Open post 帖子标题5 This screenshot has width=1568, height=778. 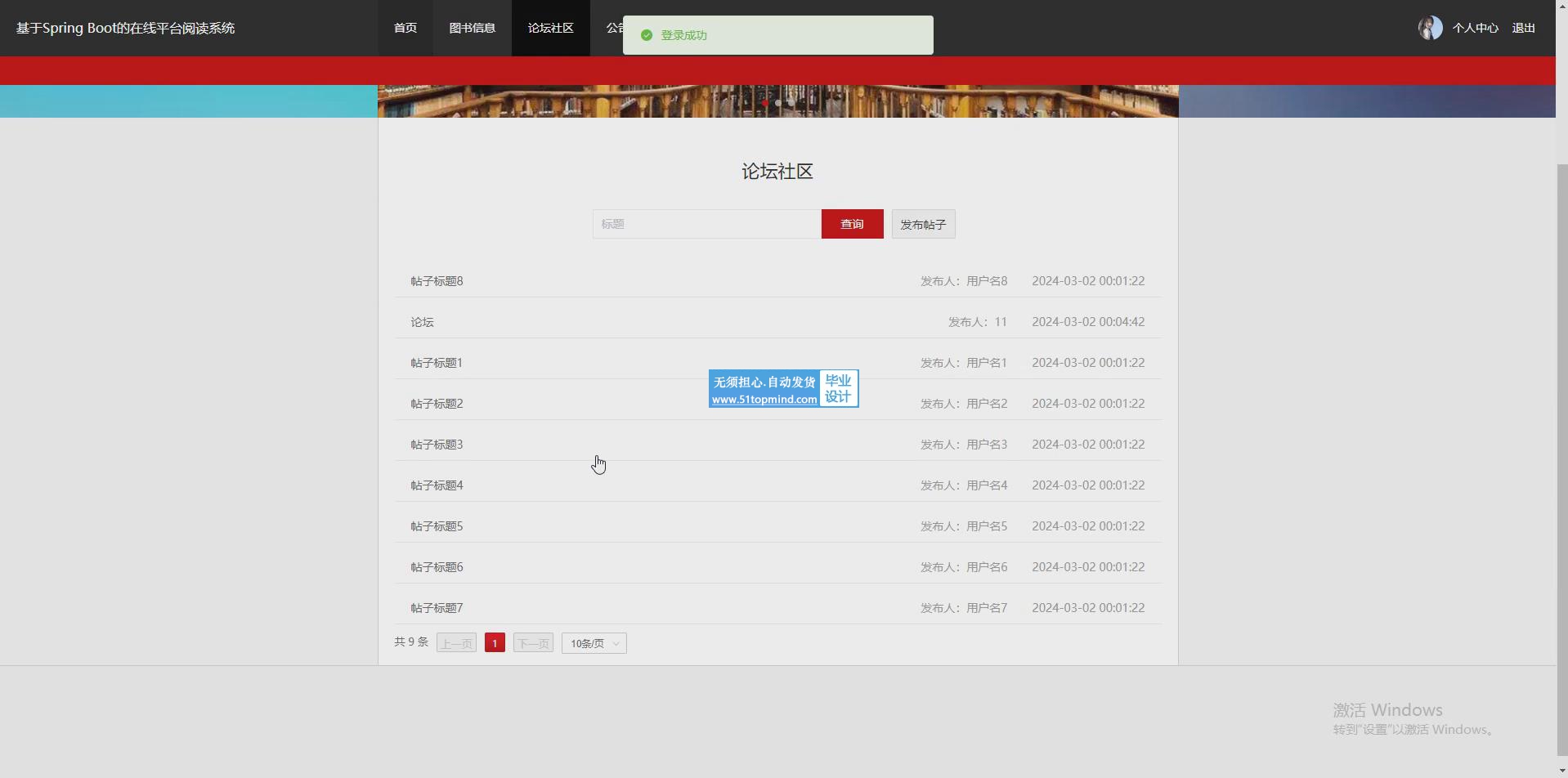tap(437, 526)
